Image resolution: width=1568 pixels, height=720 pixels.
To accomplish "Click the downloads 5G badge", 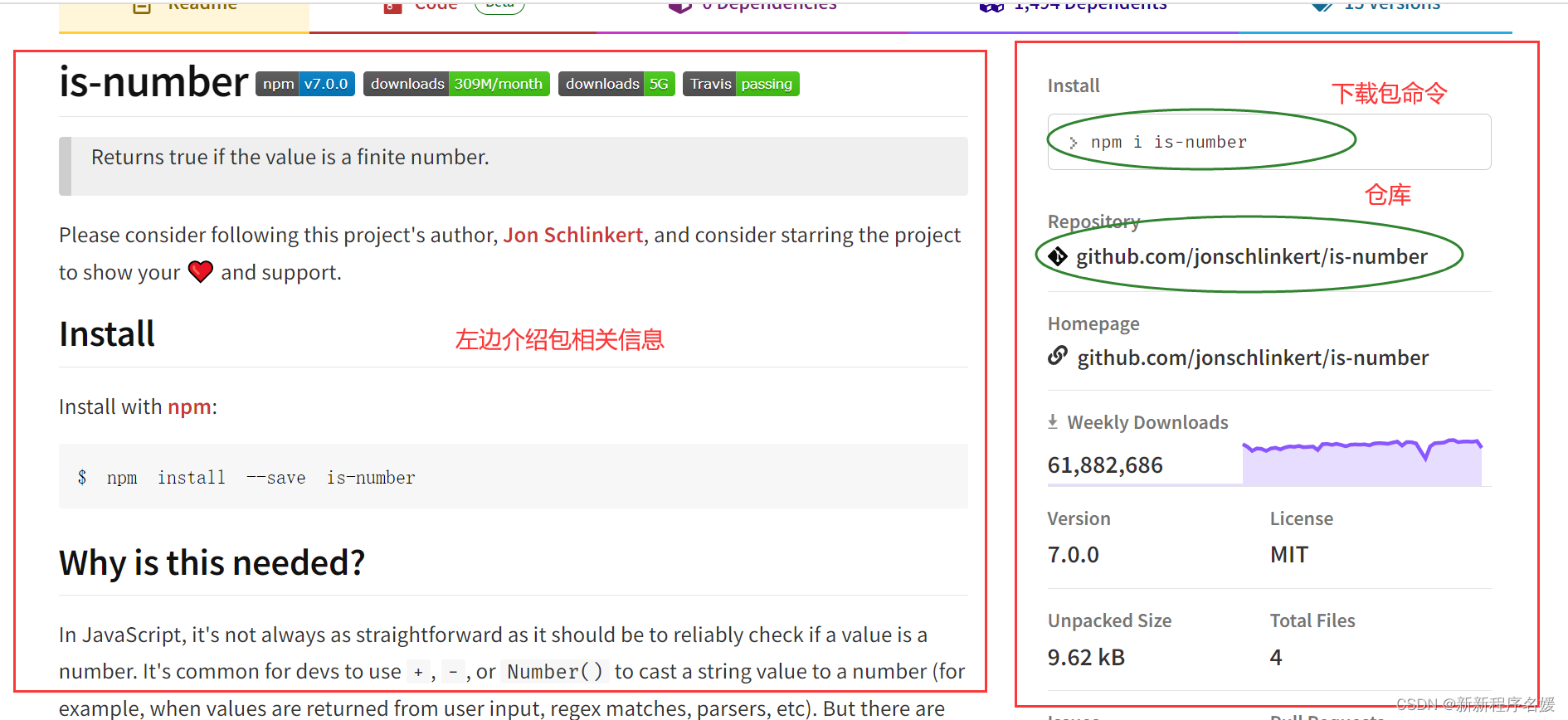I will click(x=616, y=84).
